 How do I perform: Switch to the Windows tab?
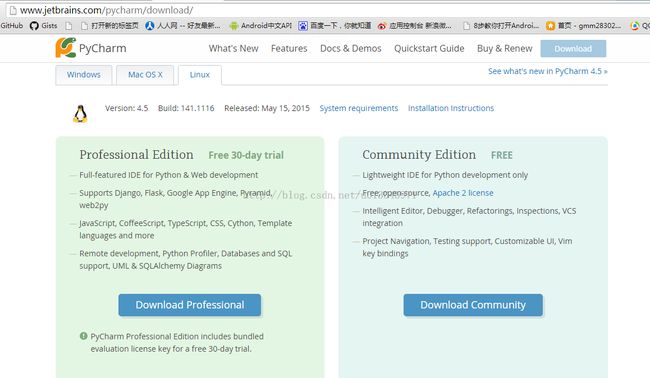pos(84,75)
